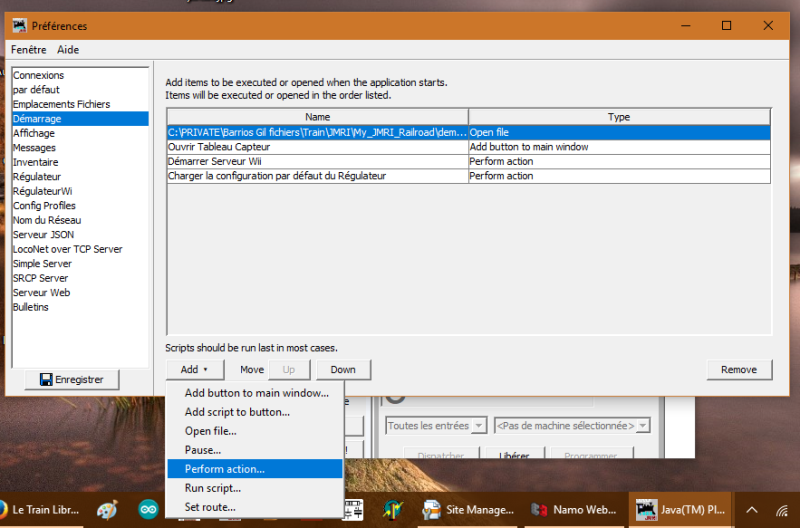Open Namo WebEditor taskbar item
The width and height of the screenshot is (800, 528).
(x=574, y=510)
